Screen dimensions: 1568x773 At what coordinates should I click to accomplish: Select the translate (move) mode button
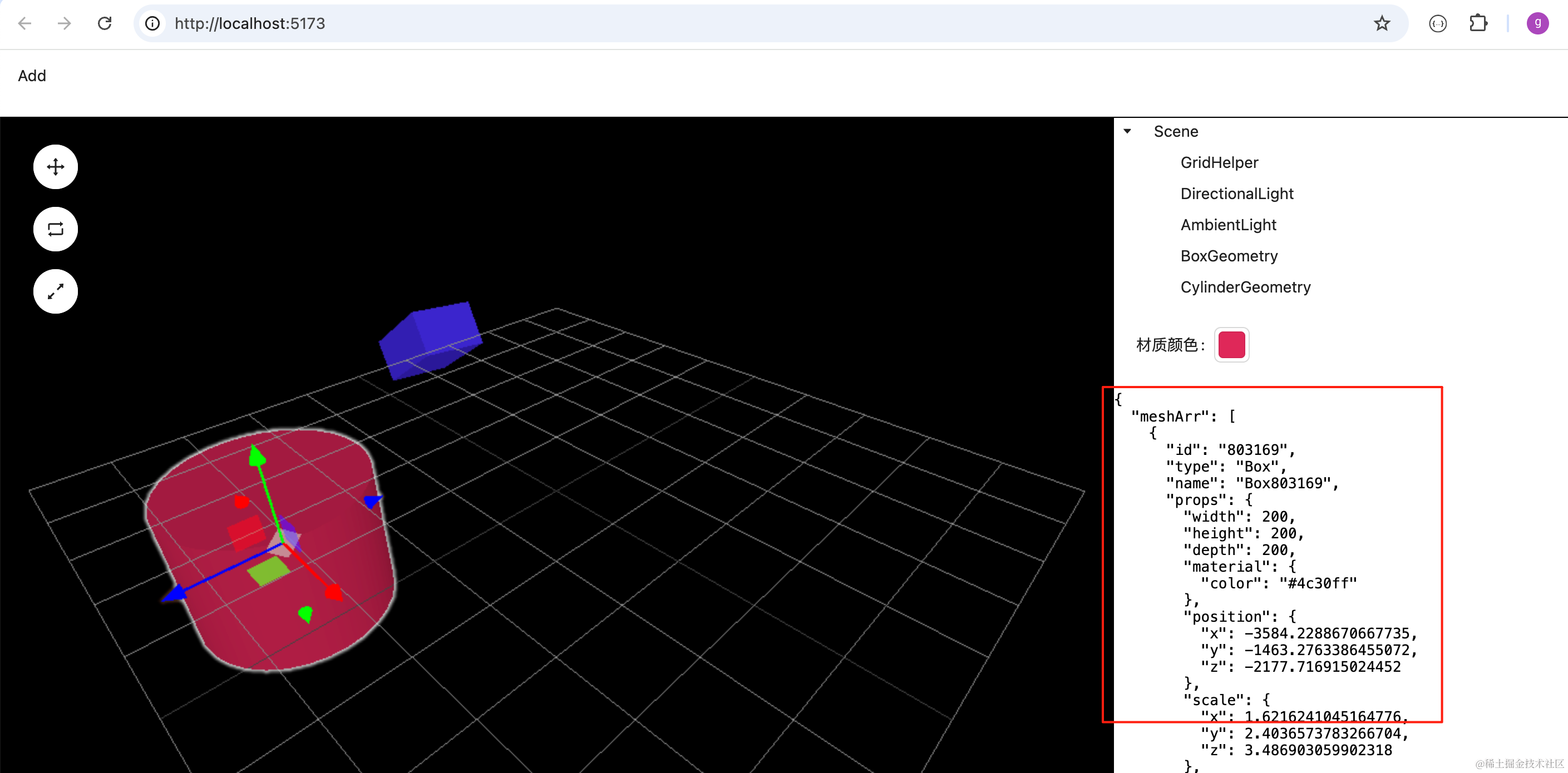coord(56,167)
